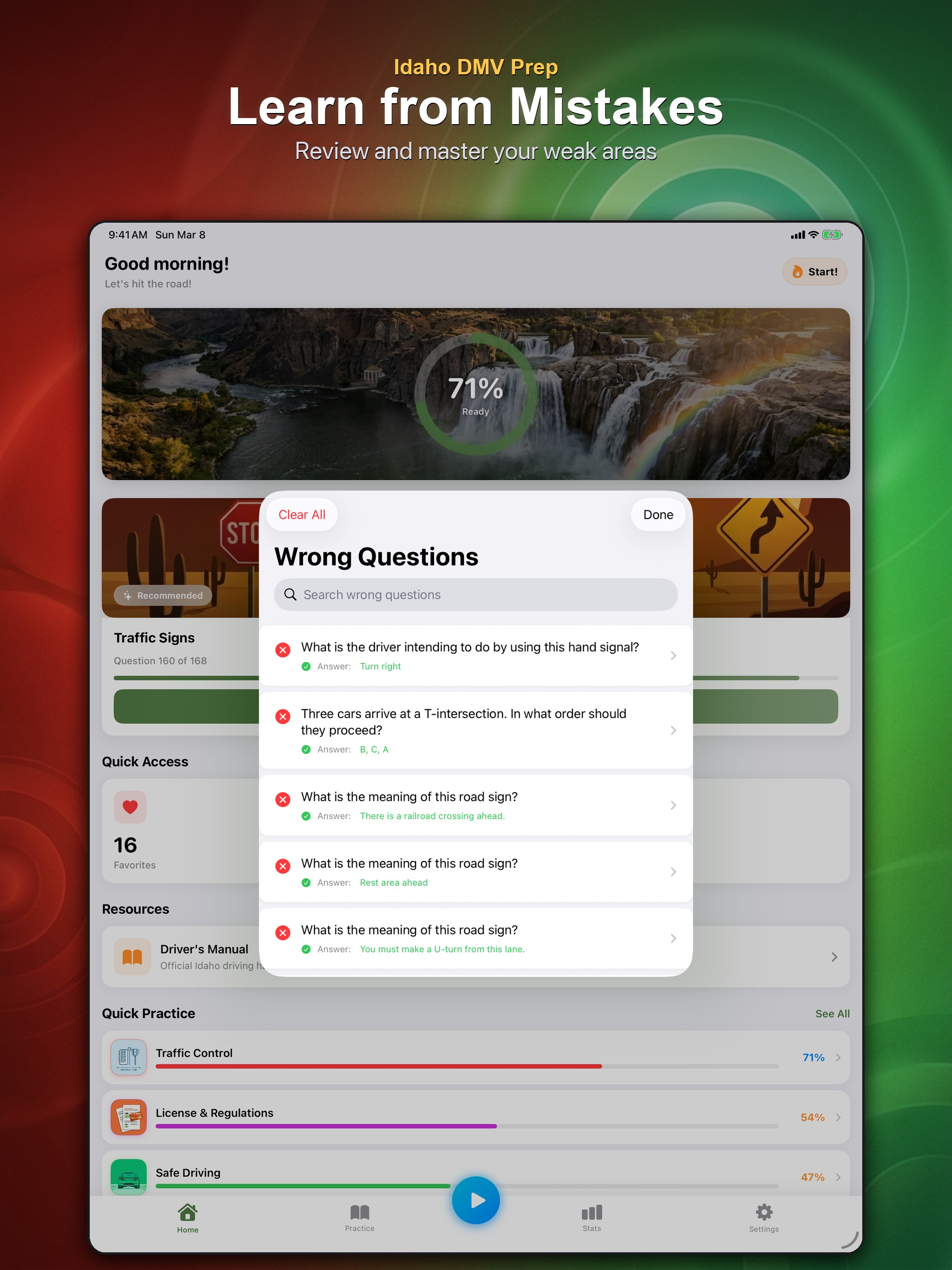Click red X icon on railroad crossing question
Viewport: 952px width, 1270px height.
pyautogui.click(x=283, y=800)
